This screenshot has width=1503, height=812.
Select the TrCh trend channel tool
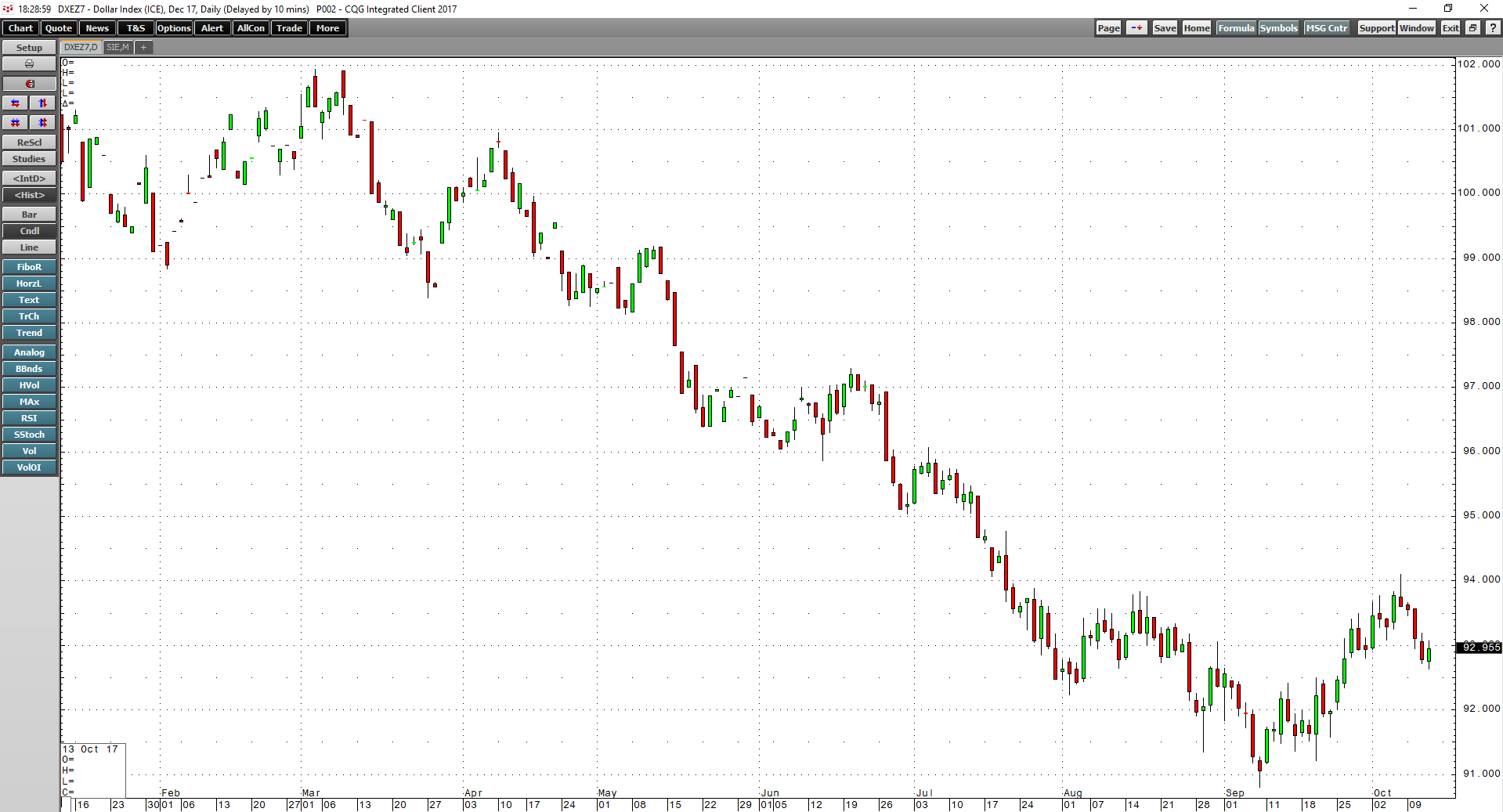click(29, 316)
